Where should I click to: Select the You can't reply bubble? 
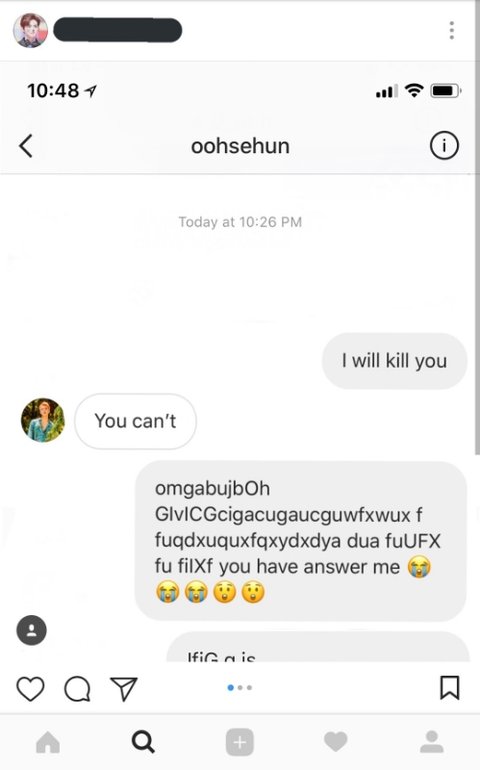(135, 421)
